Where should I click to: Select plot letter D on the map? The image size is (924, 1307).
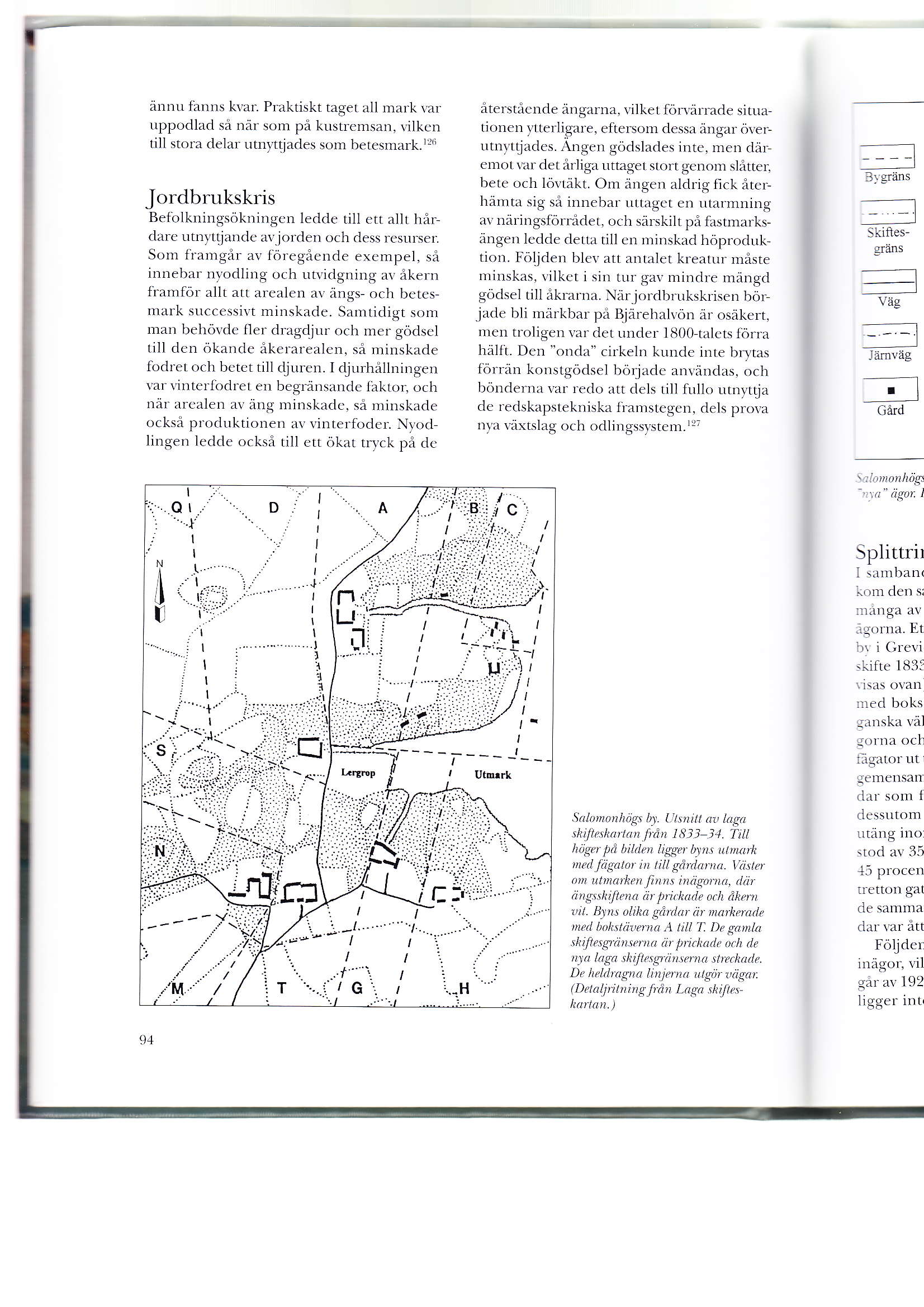click(x=274, y=508)
